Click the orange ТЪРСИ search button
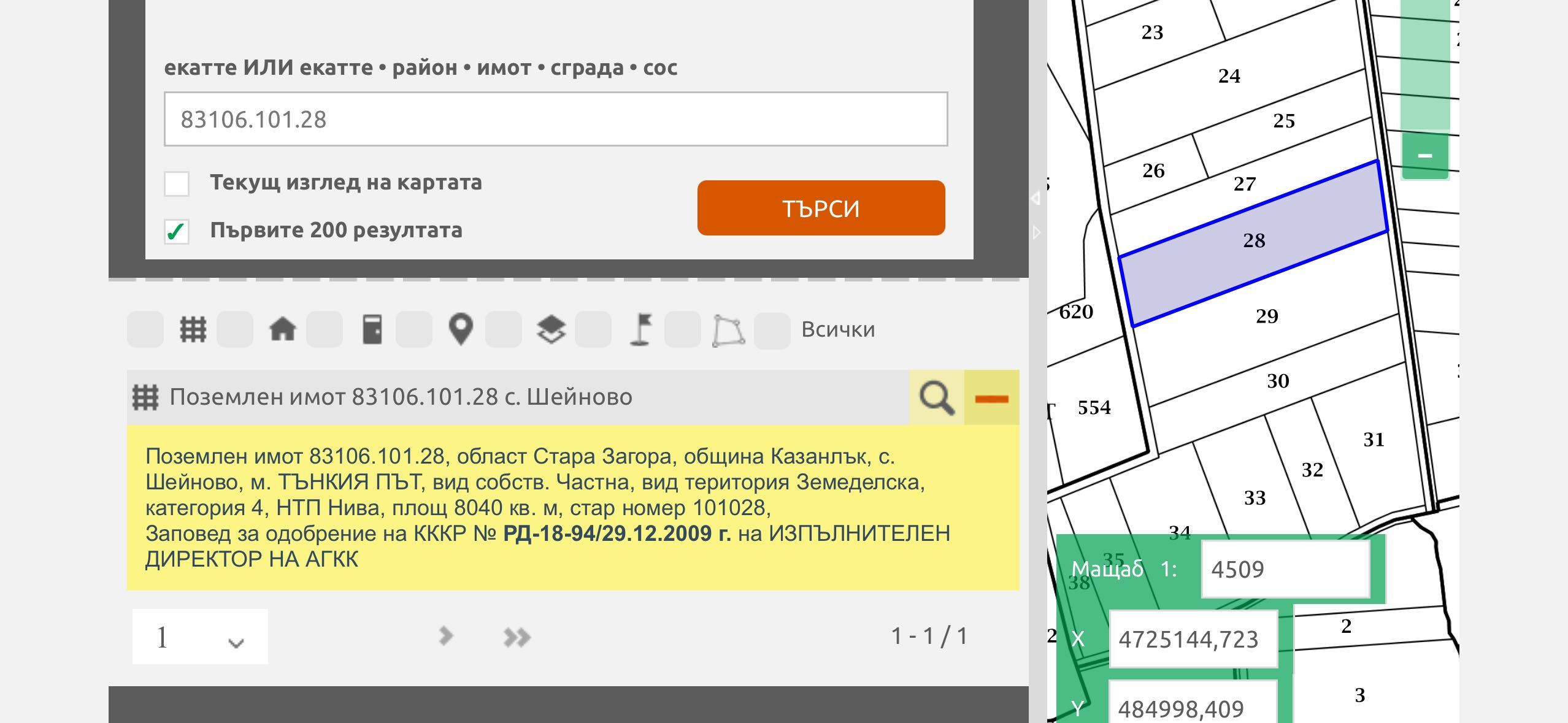 pyautogui.click(x=821, y=208)
